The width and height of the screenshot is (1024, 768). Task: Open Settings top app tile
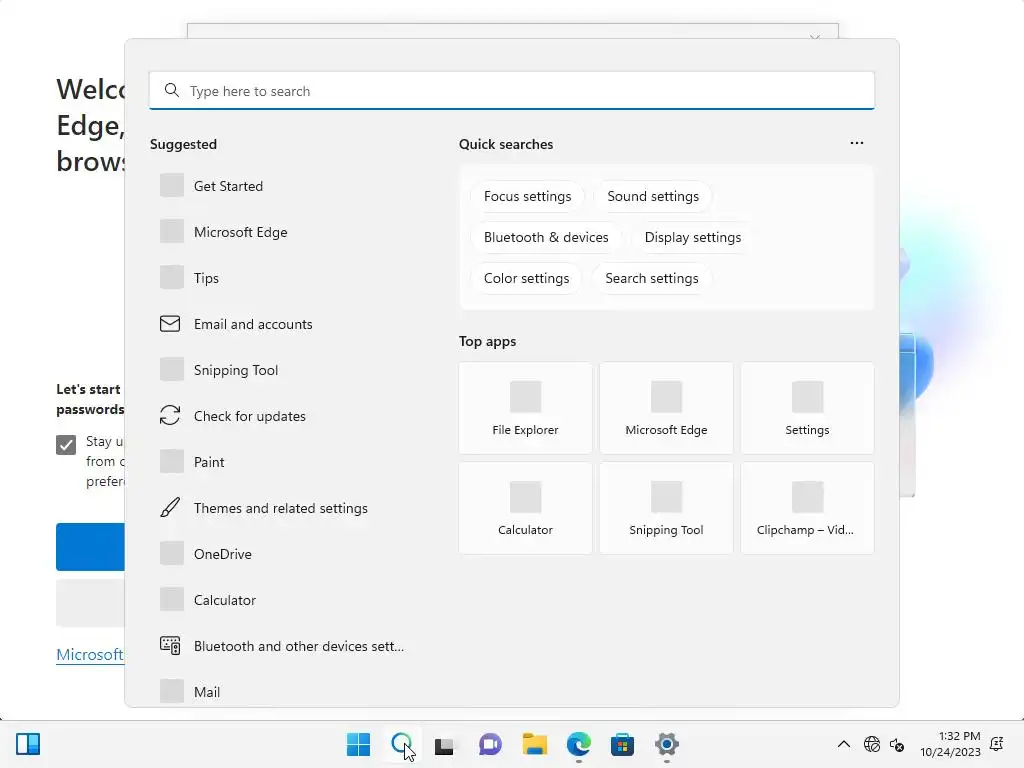807,408
